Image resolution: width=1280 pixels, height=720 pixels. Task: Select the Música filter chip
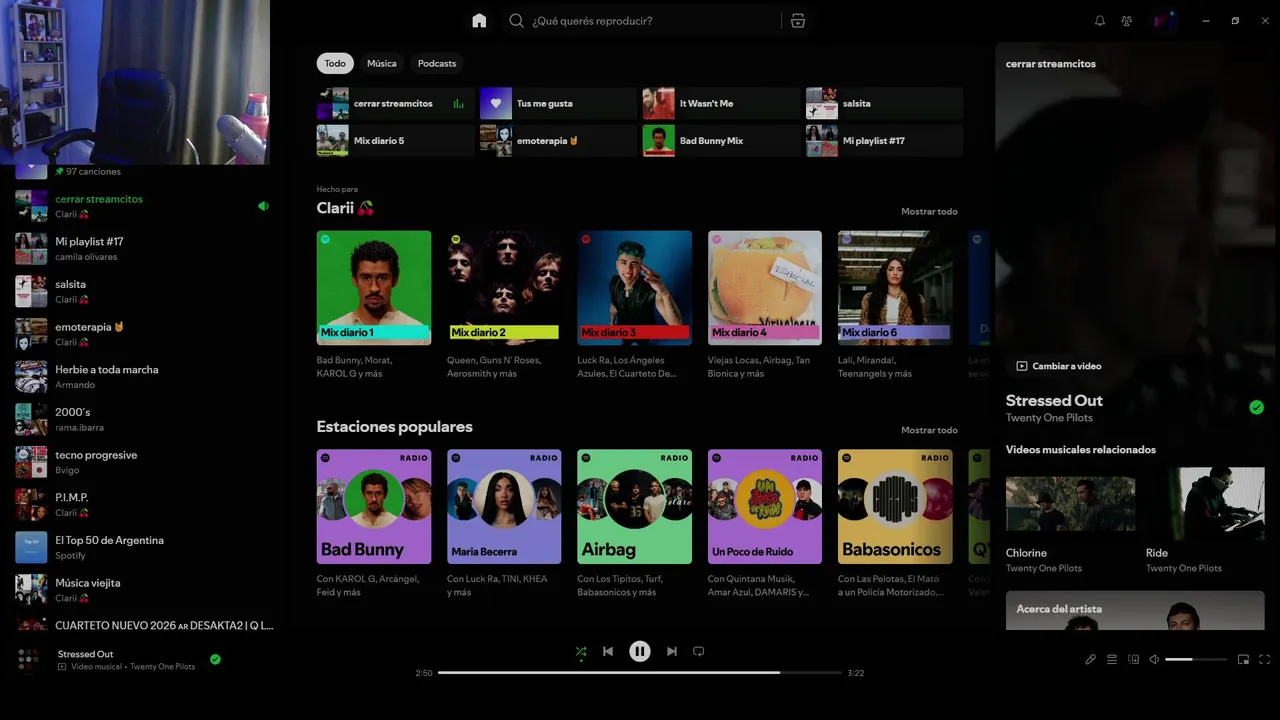pyautogui.click(x=382, y=63)
